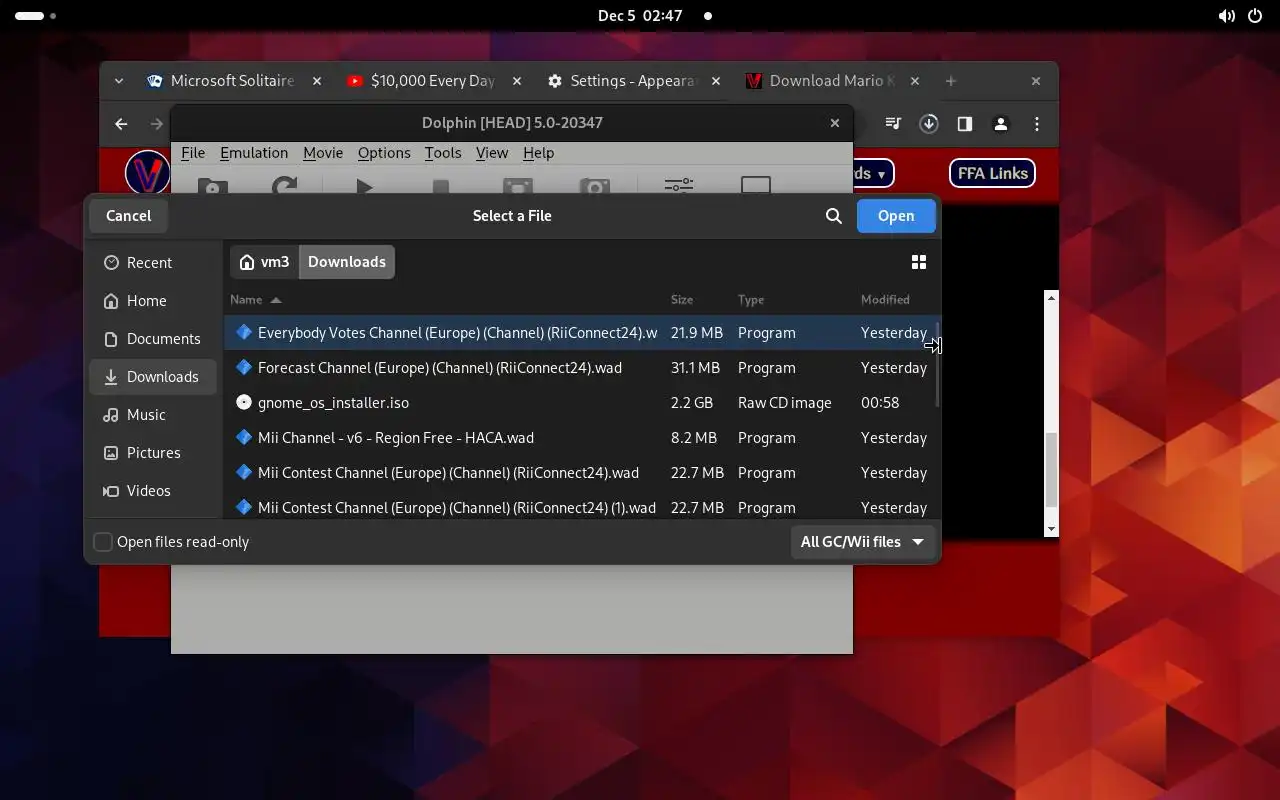Image resolution: width=1280 pixels, height=800 pixels.
Task: Click the file list vertical scrollbar
Action: (x=937, y=365)
